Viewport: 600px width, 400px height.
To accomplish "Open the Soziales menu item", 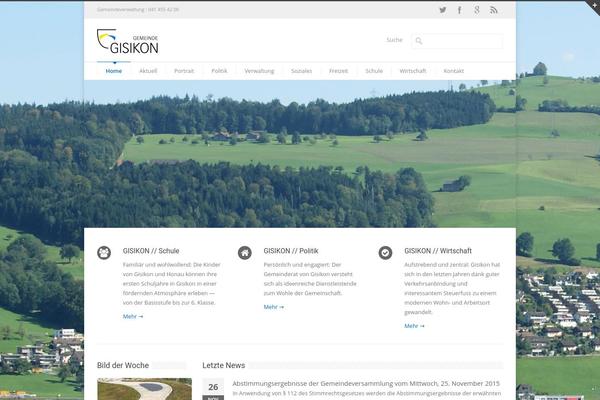I will pos(302,71).
